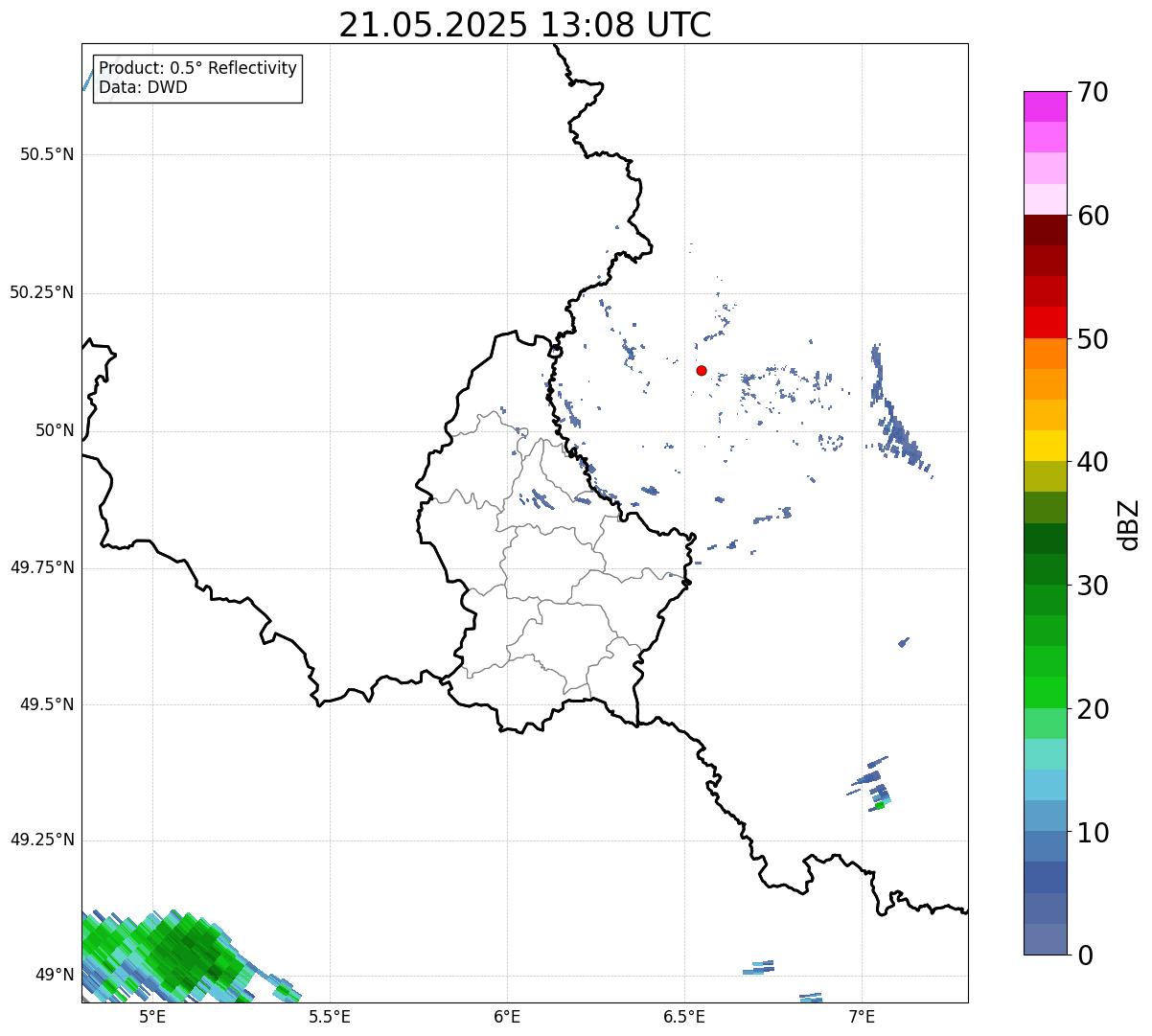Click the 5.5°E longitude label

[x=330, y=1016]
